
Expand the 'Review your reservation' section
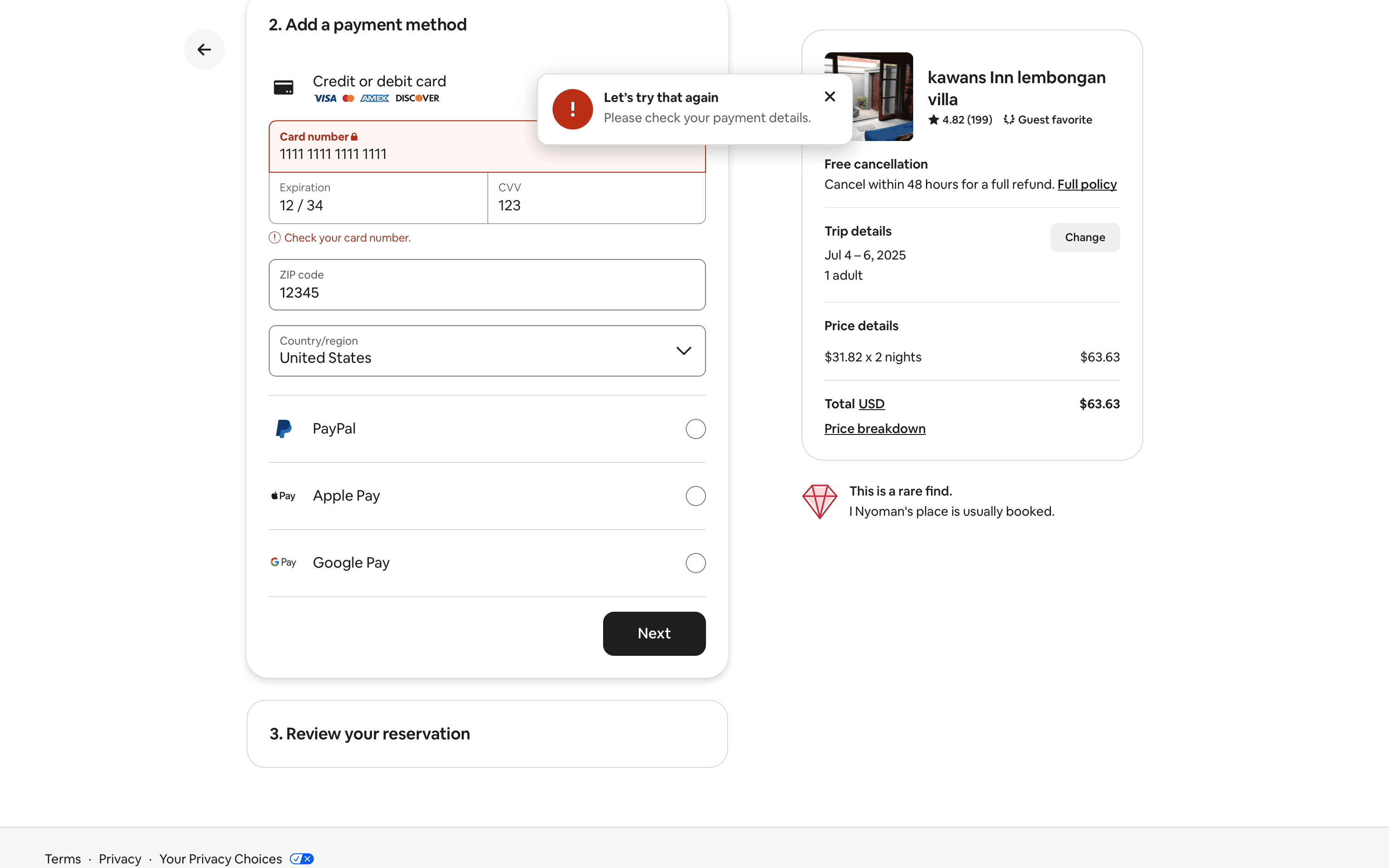coord(487,734)
